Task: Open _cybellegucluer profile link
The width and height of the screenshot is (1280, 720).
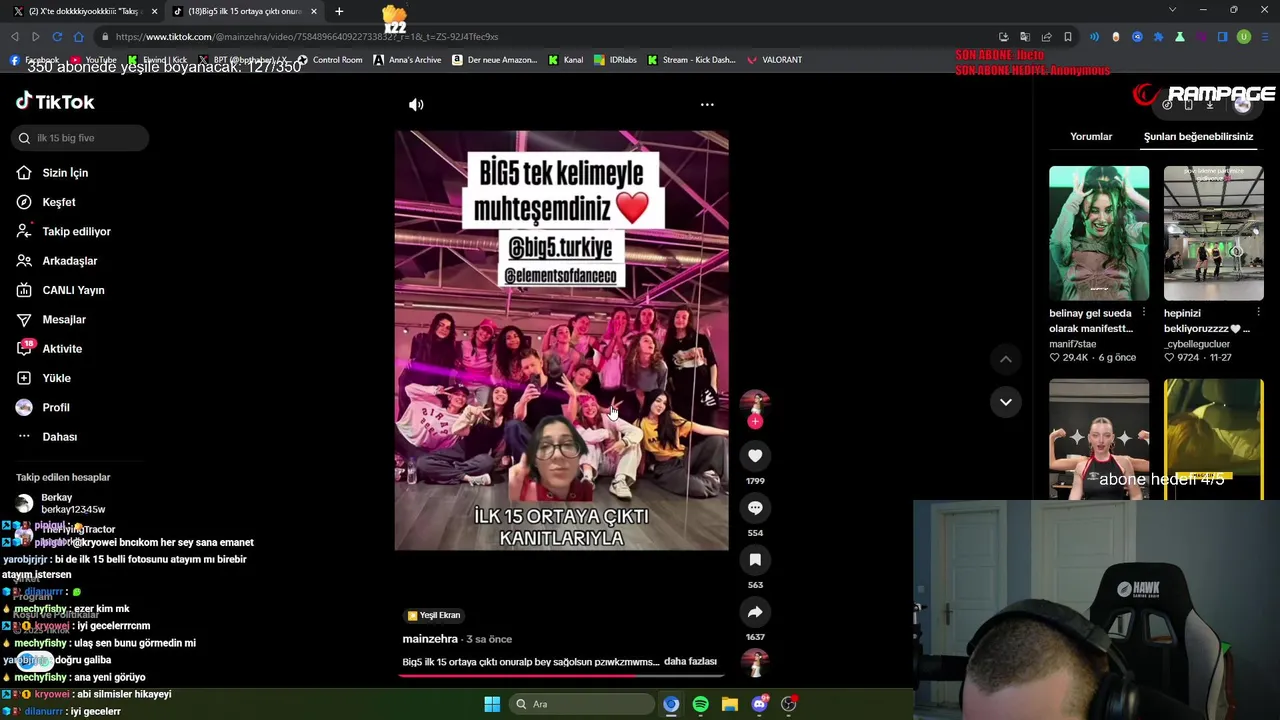Action: [x=1197, y=344]
